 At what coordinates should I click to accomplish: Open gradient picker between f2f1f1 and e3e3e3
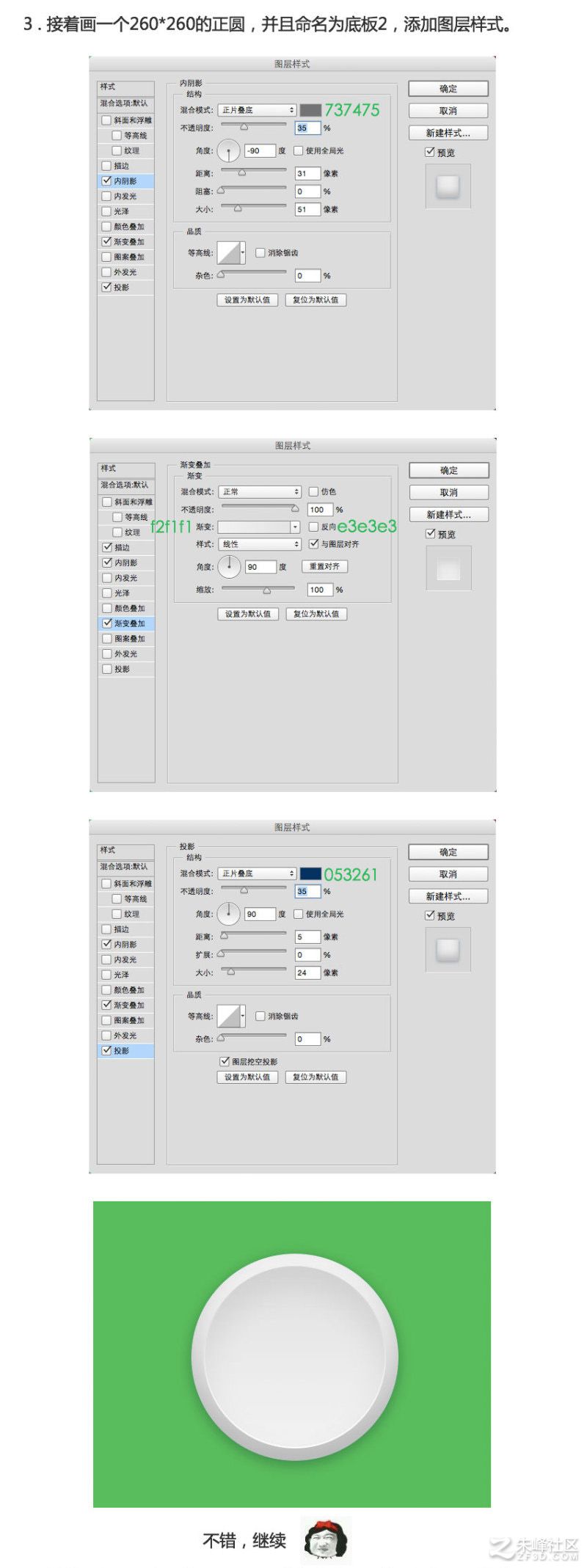coord(259,527)
